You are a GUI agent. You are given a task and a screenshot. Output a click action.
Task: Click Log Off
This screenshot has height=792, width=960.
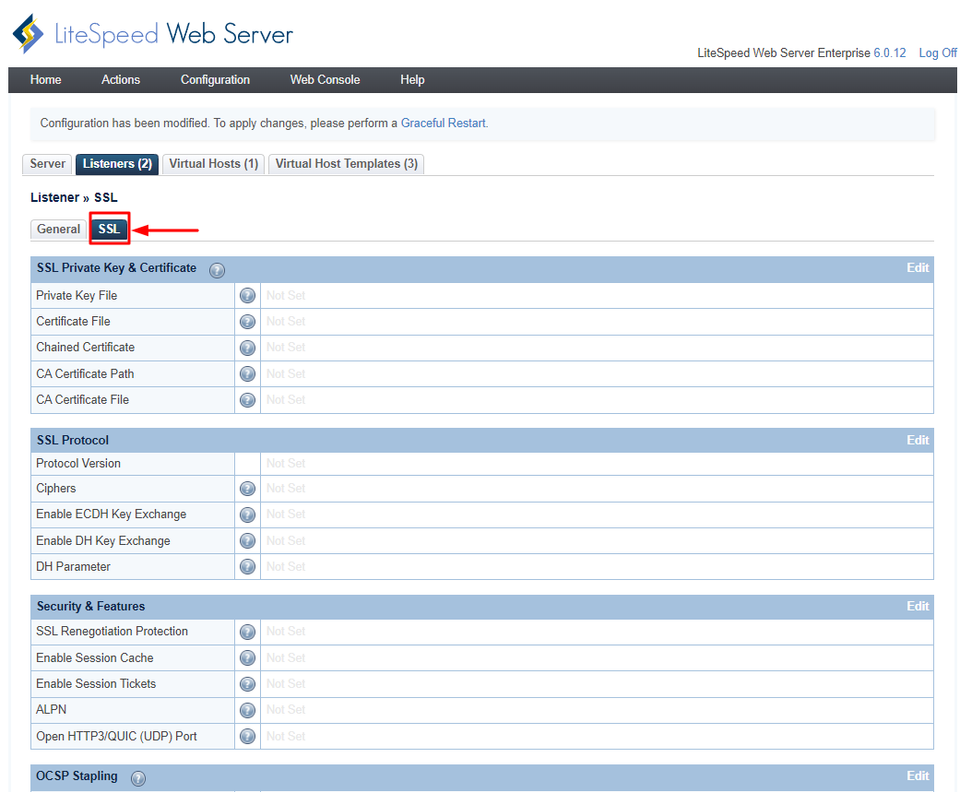point(937,52)
